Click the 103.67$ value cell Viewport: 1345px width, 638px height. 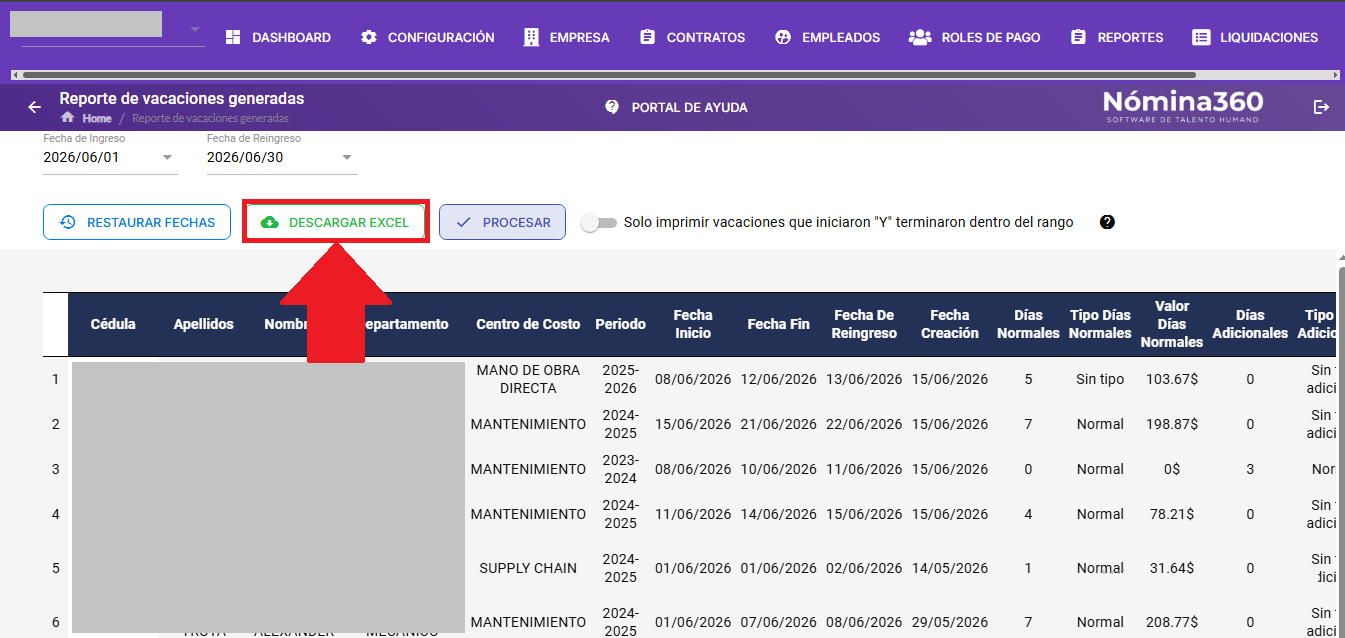pos(1170,379)
